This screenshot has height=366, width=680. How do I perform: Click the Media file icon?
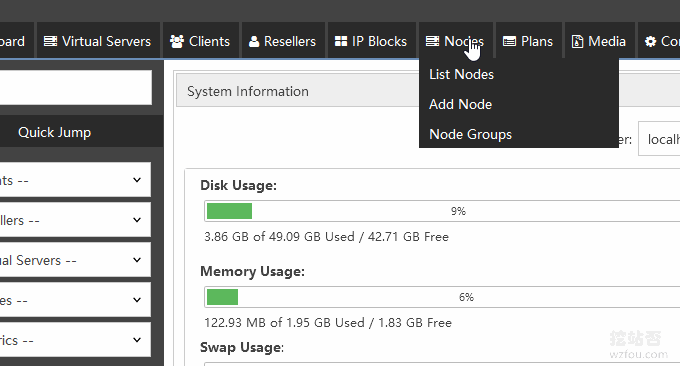(577, 42)
